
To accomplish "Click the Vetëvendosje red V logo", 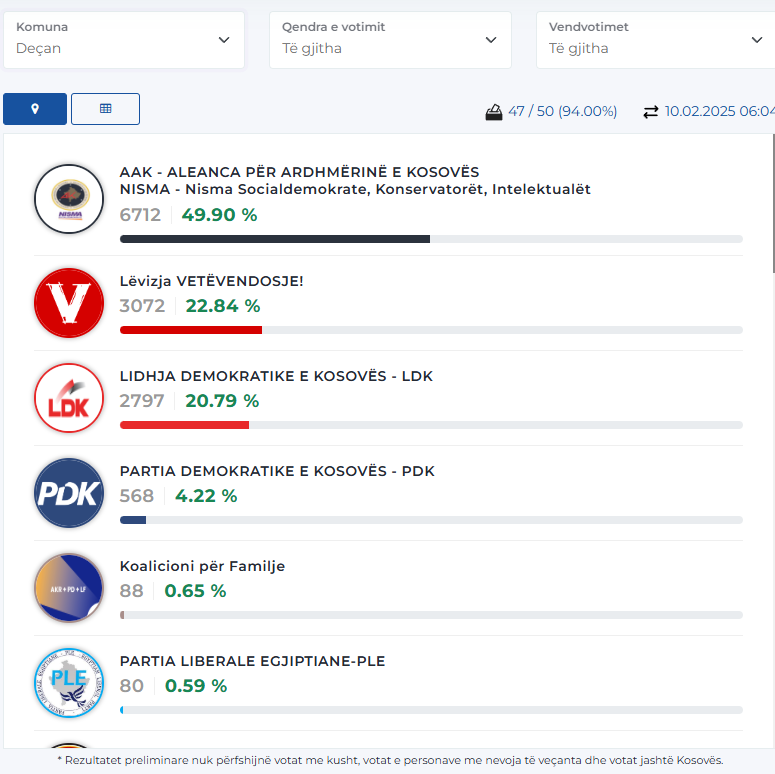I will pyautogui.click(x=69, y=303).
